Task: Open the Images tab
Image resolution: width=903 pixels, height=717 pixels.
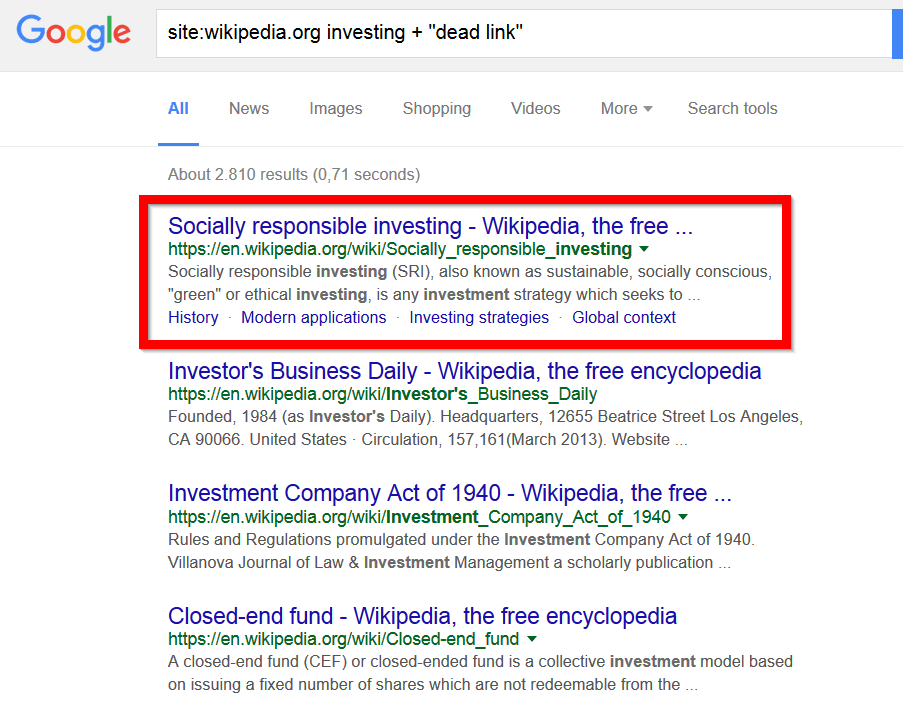Action: [336, 108]
